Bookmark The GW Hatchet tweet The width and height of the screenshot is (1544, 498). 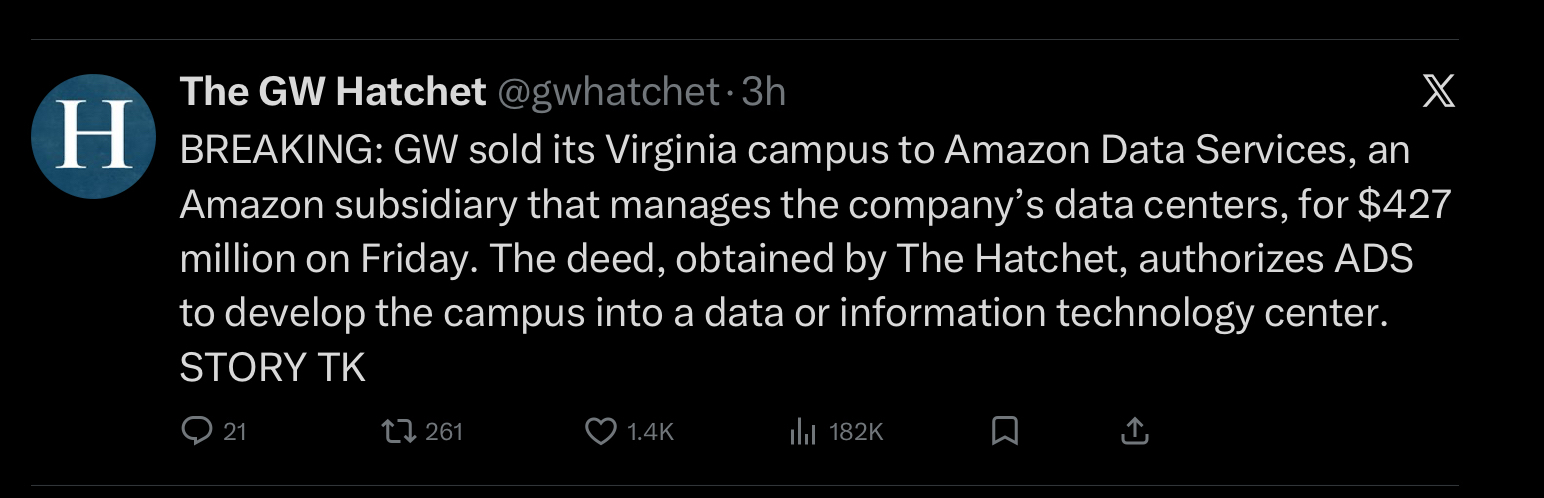tap(1004, 431)
